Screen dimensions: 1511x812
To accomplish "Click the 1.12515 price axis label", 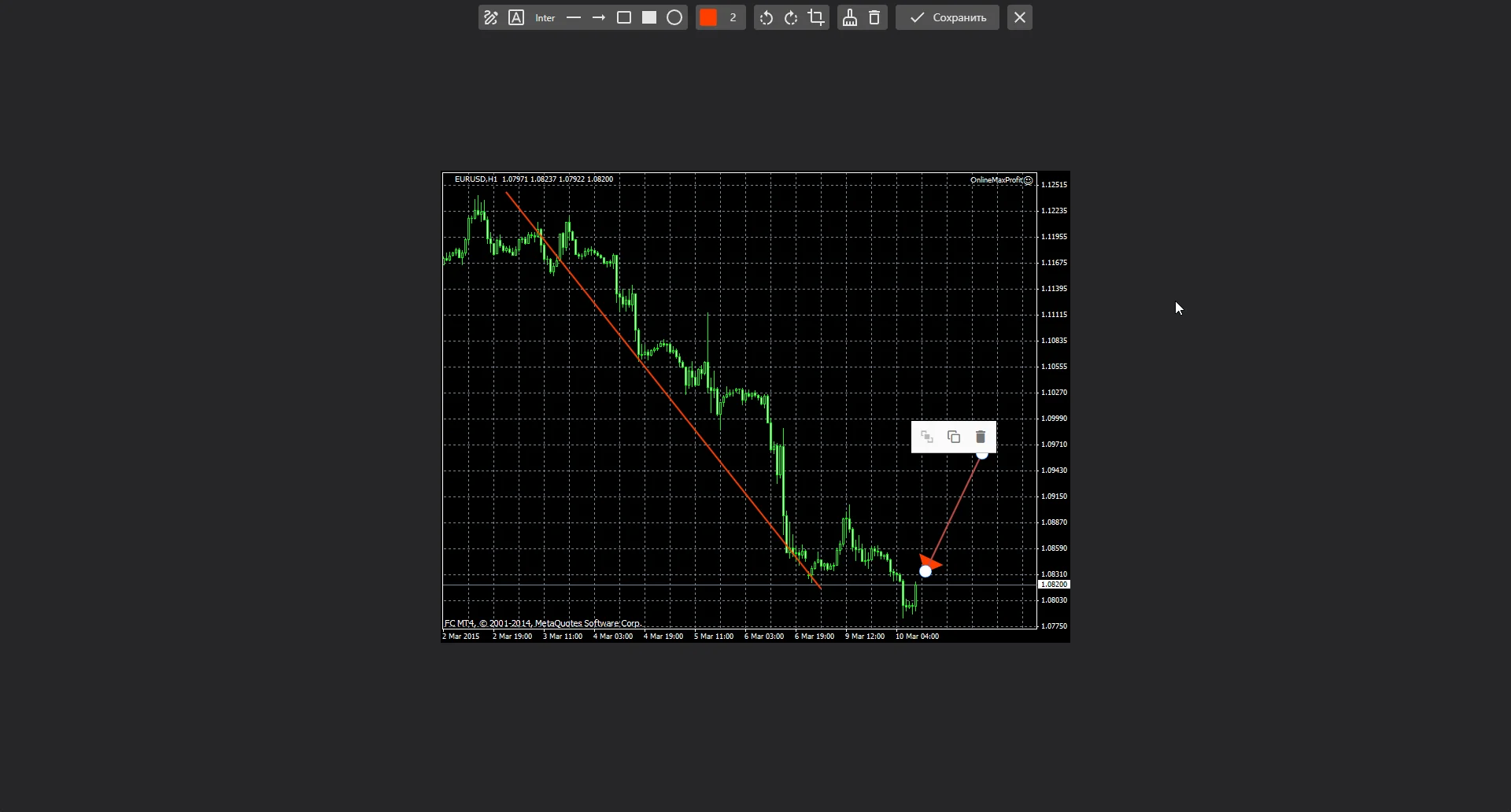I will pyautogui.click(x=1054, y=185).
